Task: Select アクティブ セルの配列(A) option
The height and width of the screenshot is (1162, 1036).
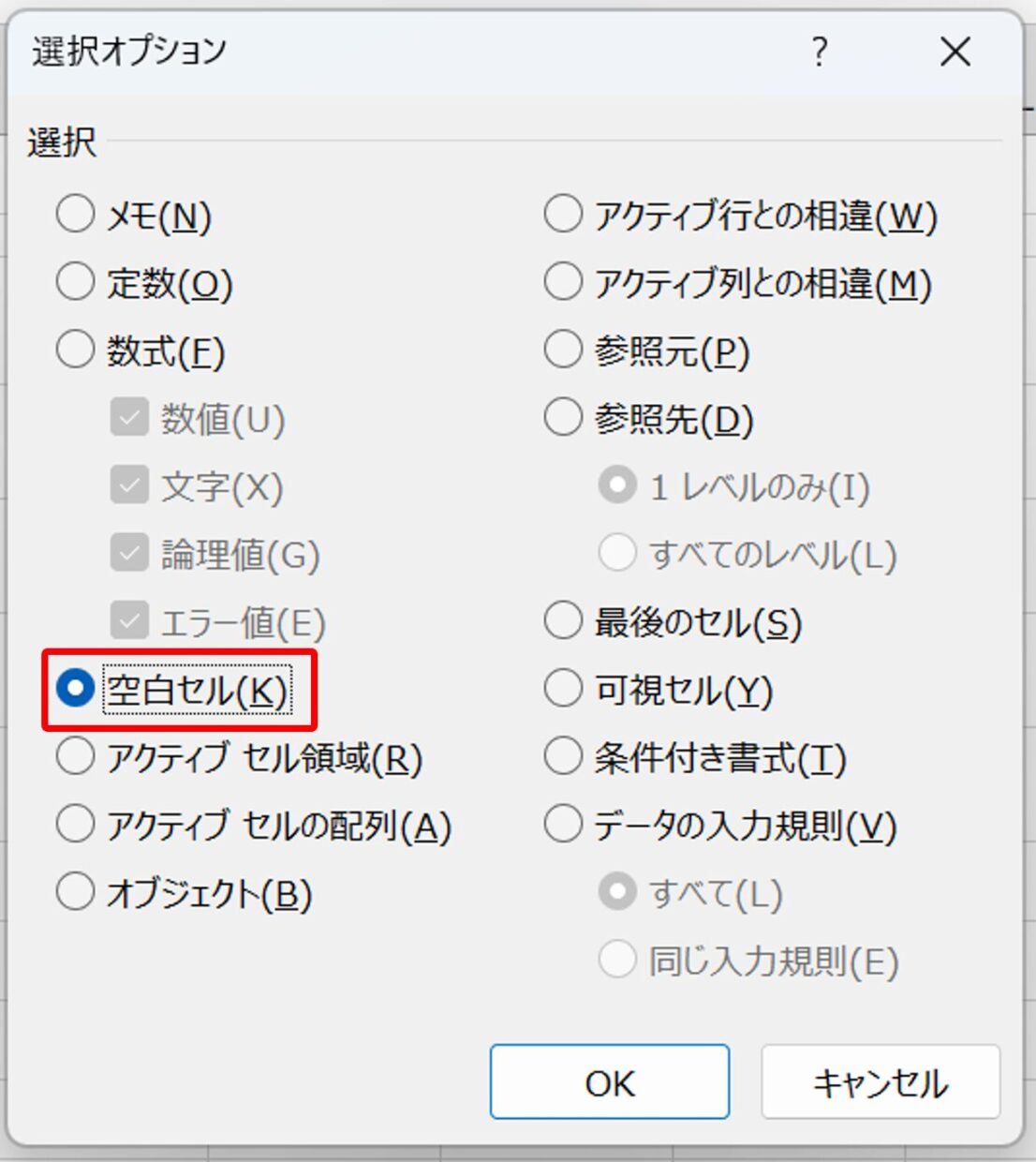Action: pyautogui.click(x=75, y=825)
